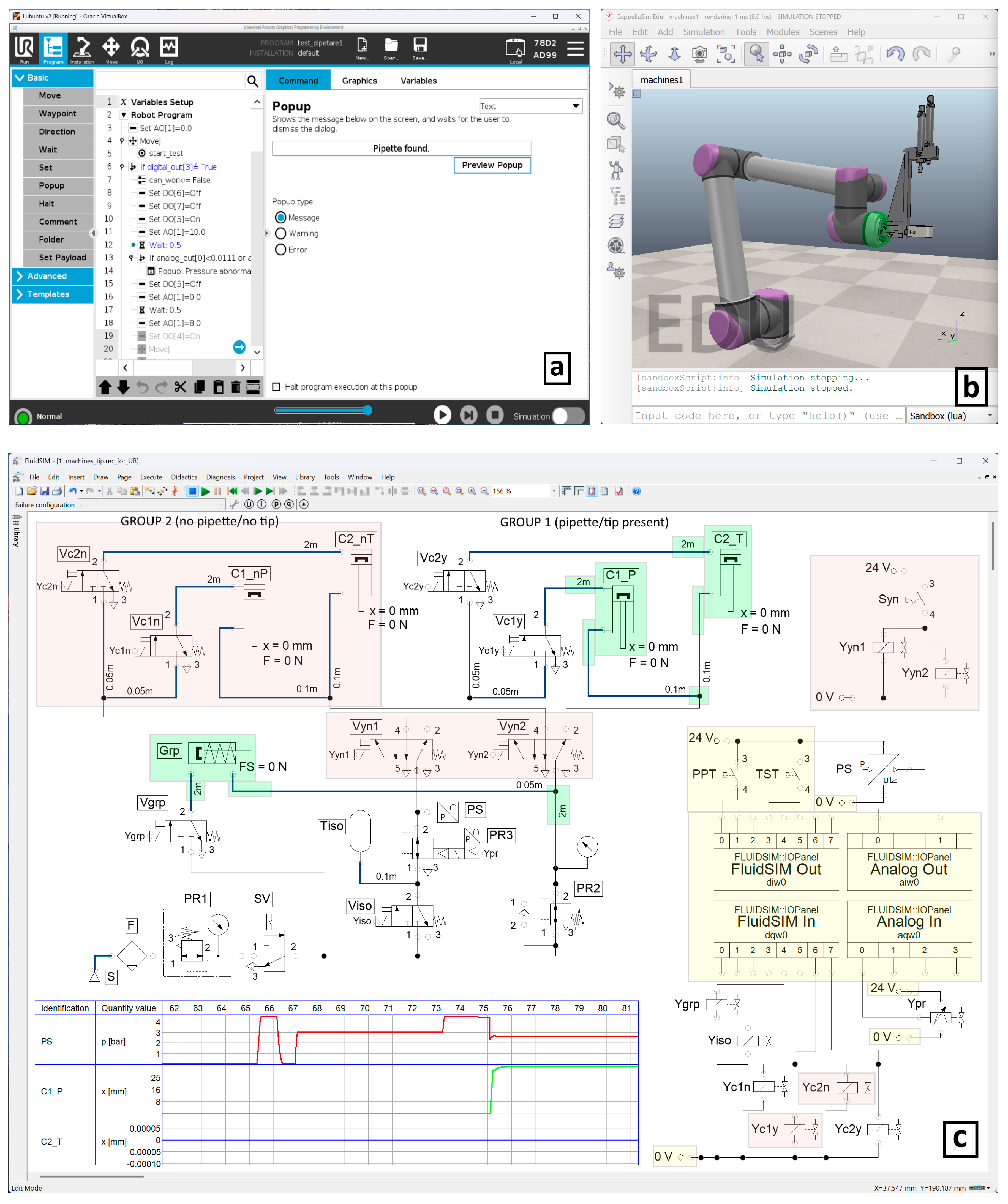Click the trash delete icon below program tree
1008x1204 pixels.
point(236,387)
